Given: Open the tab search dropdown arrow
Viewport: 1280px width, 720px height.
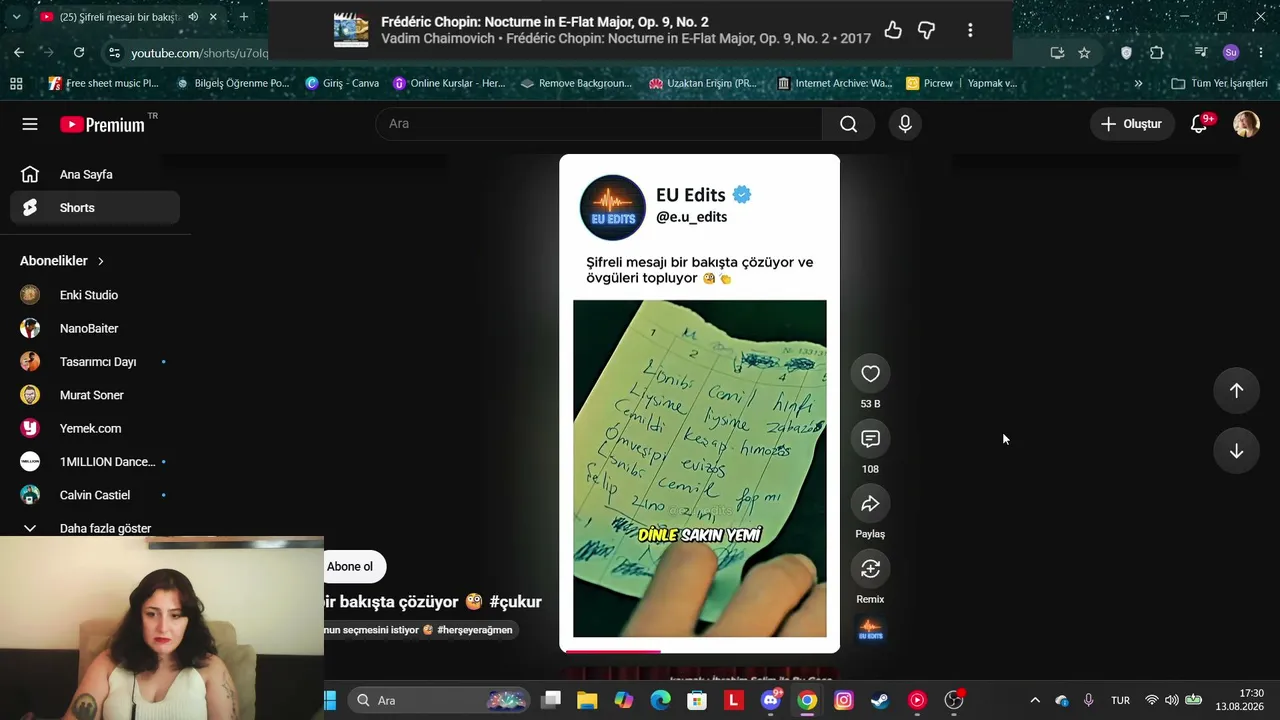Looking at the screenshot, I should 16,17.
